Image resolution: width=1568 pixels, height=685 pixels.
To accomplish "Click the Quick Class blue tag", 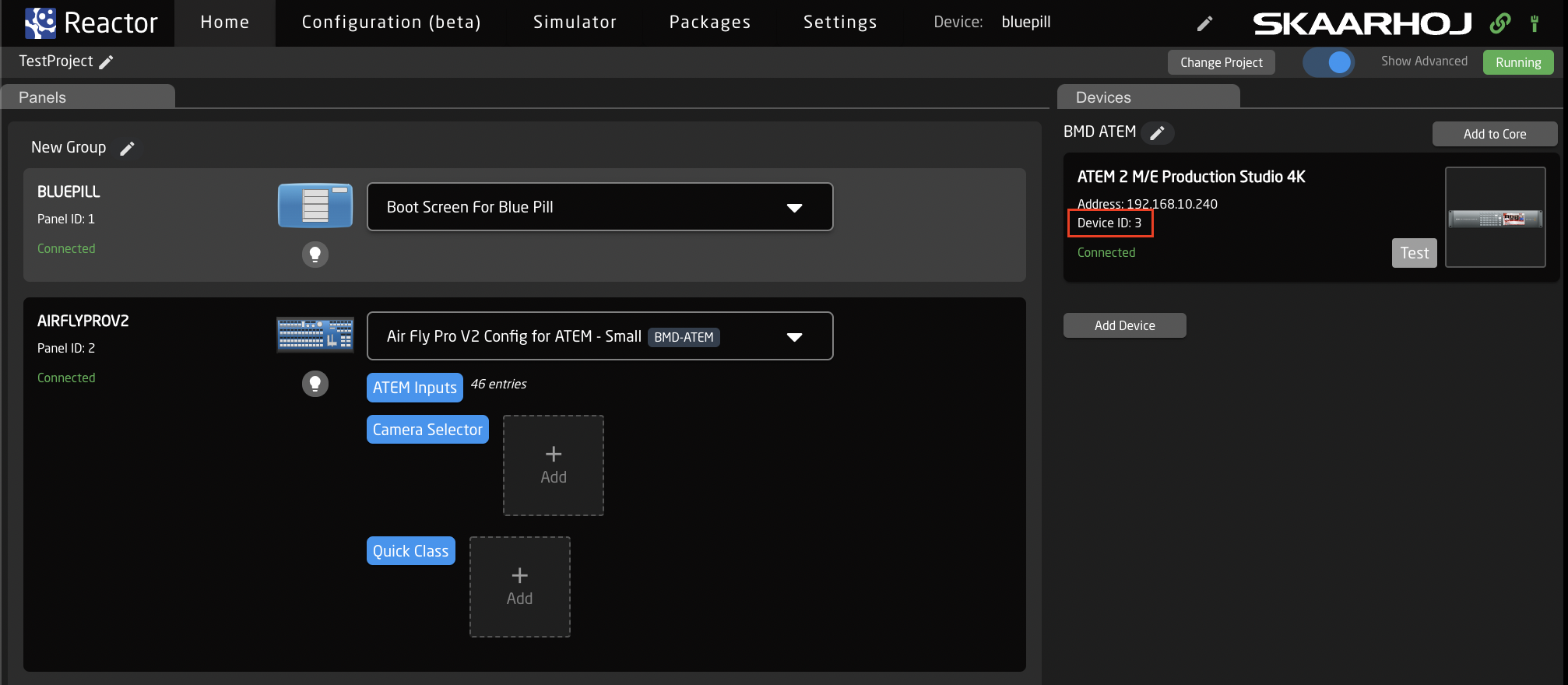I will pos(411,551).
